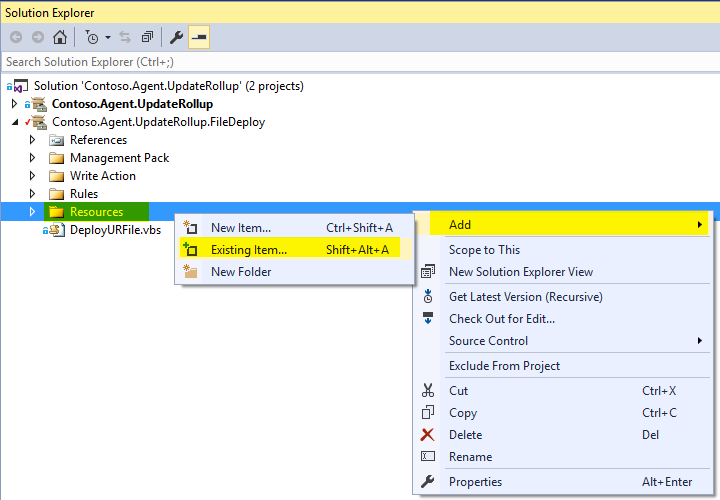Image resolution: width=720 pixels, height=500 pixels.
Task: Click the New Solution Explorer View icon
Action: pos(428,271)
